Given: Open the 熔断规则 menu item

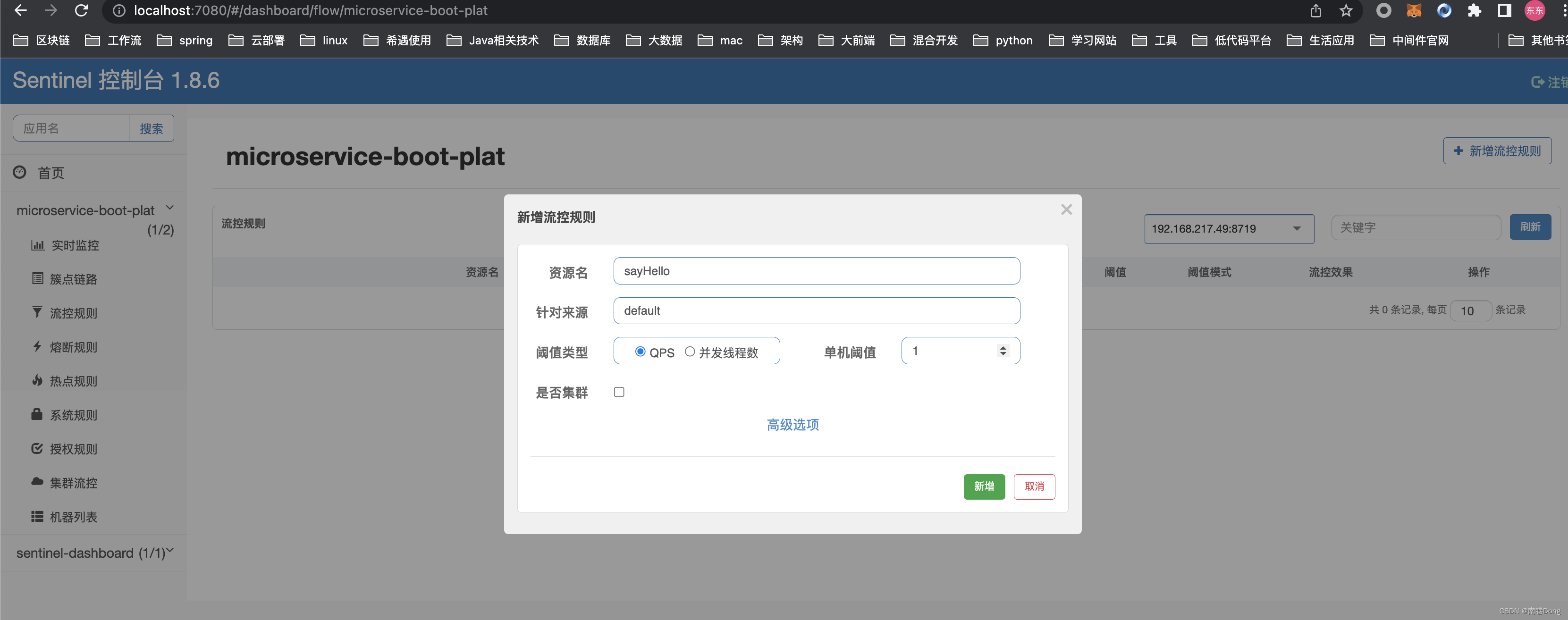Looking at the screenshot, I should coord(74,347).
